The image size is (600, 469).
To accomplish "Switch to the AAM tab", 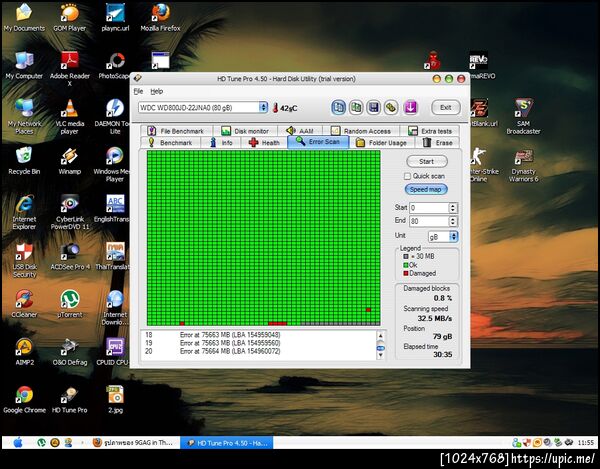I will 300,131.
